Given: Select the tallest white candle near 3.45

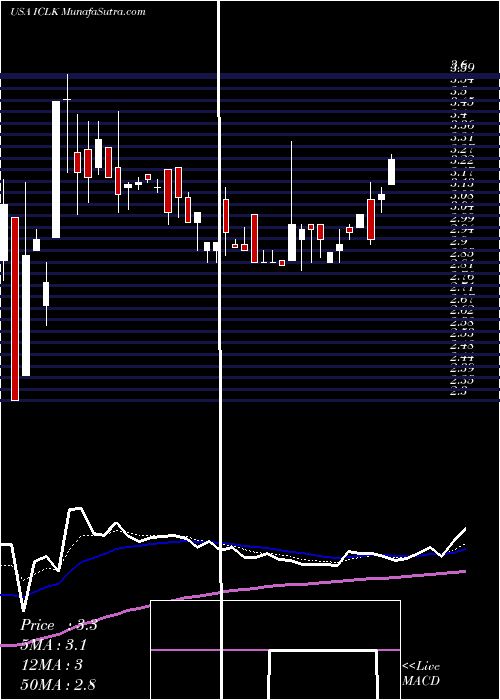Looking at the screenshot, I should (x=56, y=169).
